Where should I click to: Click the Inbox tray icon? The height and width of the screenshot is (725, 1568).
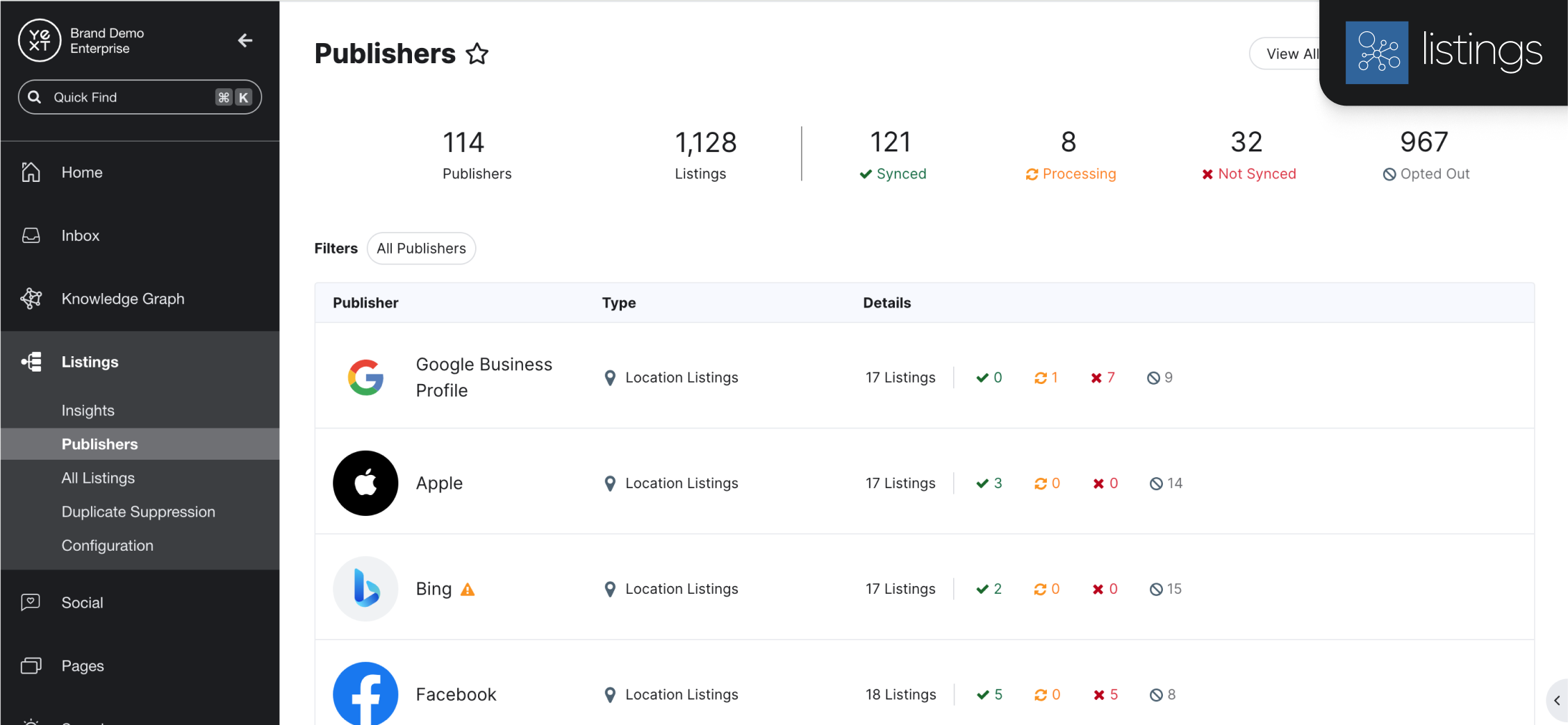coord(31,235)
